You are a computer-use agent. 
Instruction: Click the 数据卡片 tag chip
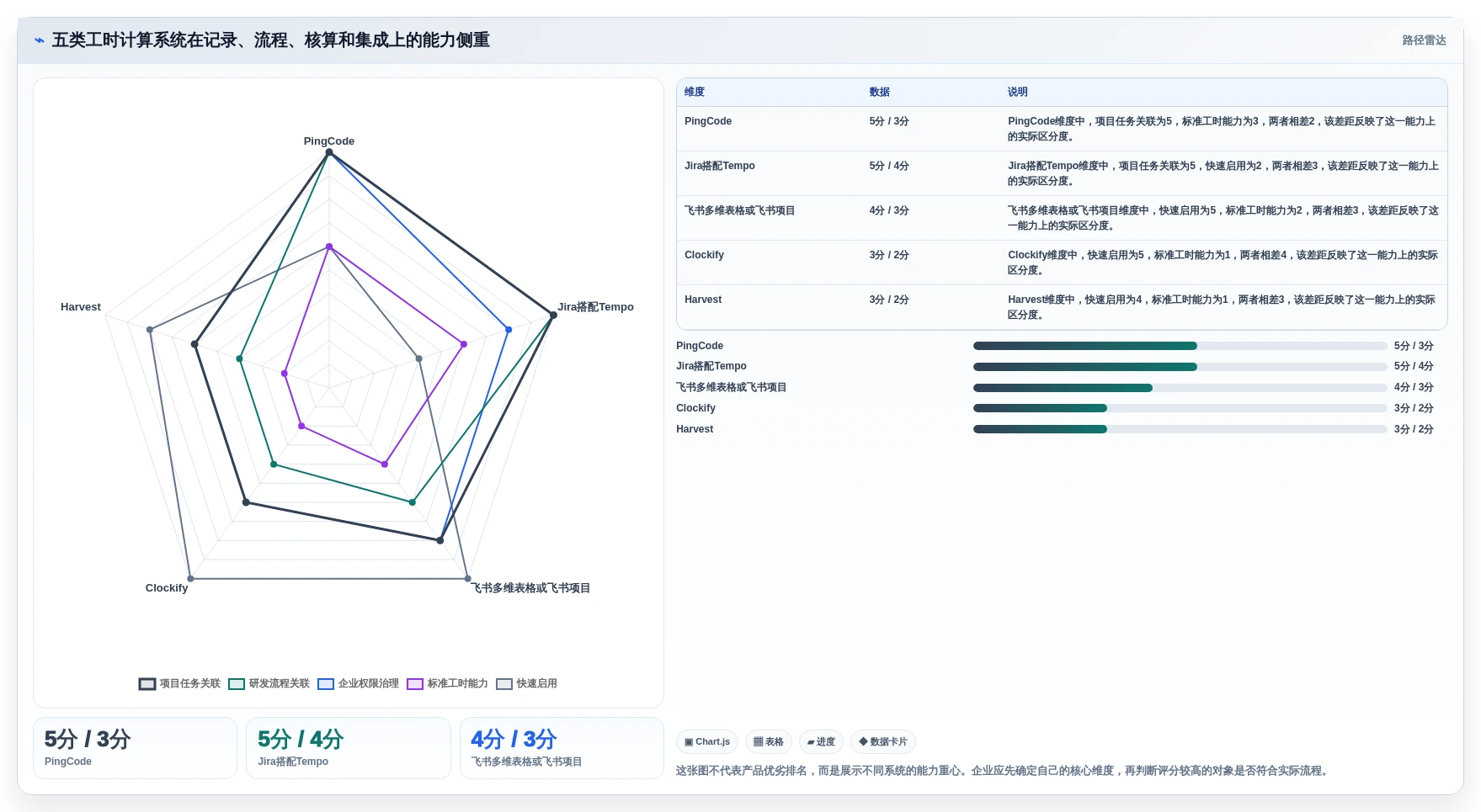tap(882, 741)
